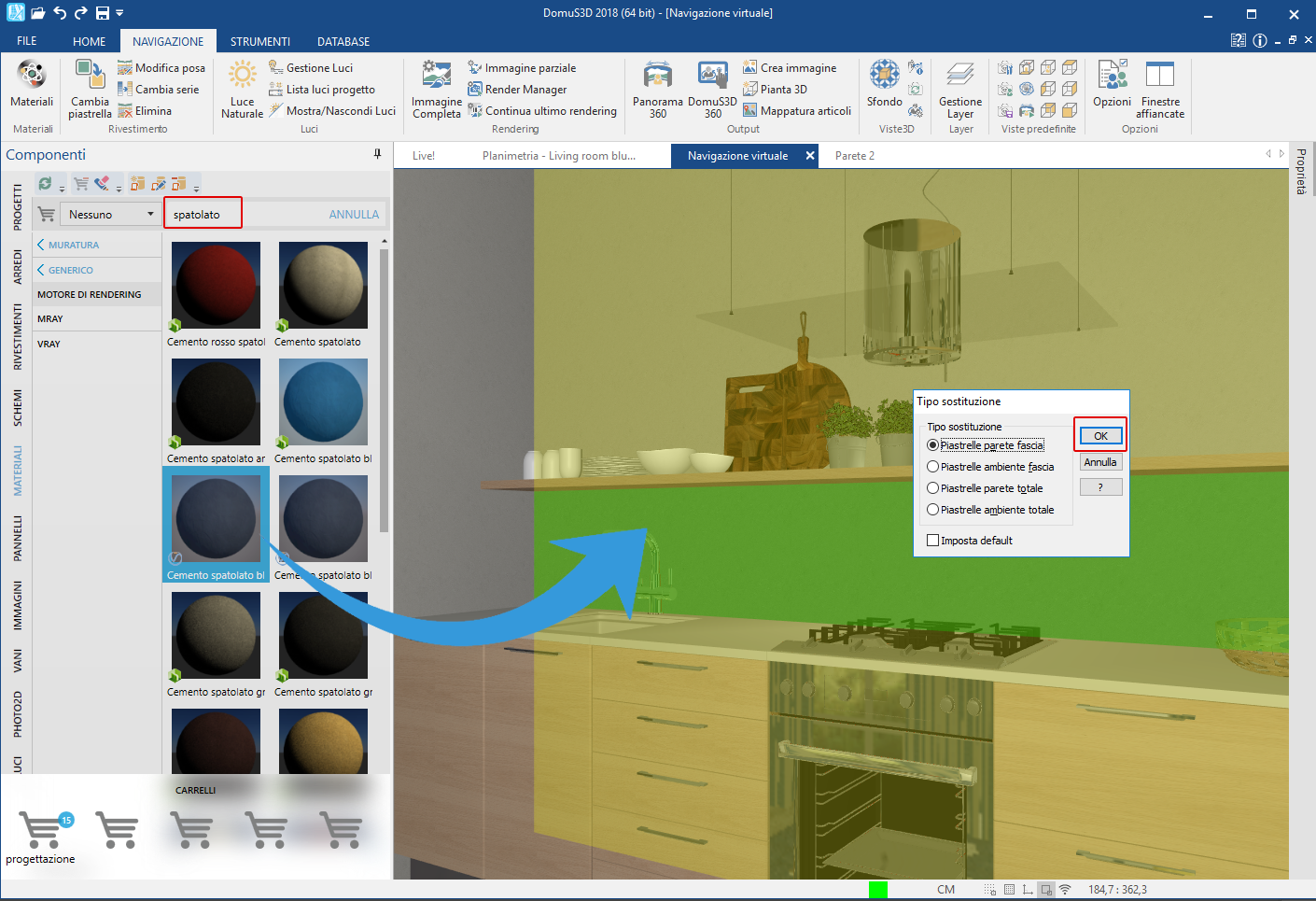The height and width of the screenshot is (901, 1316).
Task: Click Undo in quick access toolbar
Action: tap(60, 13)
